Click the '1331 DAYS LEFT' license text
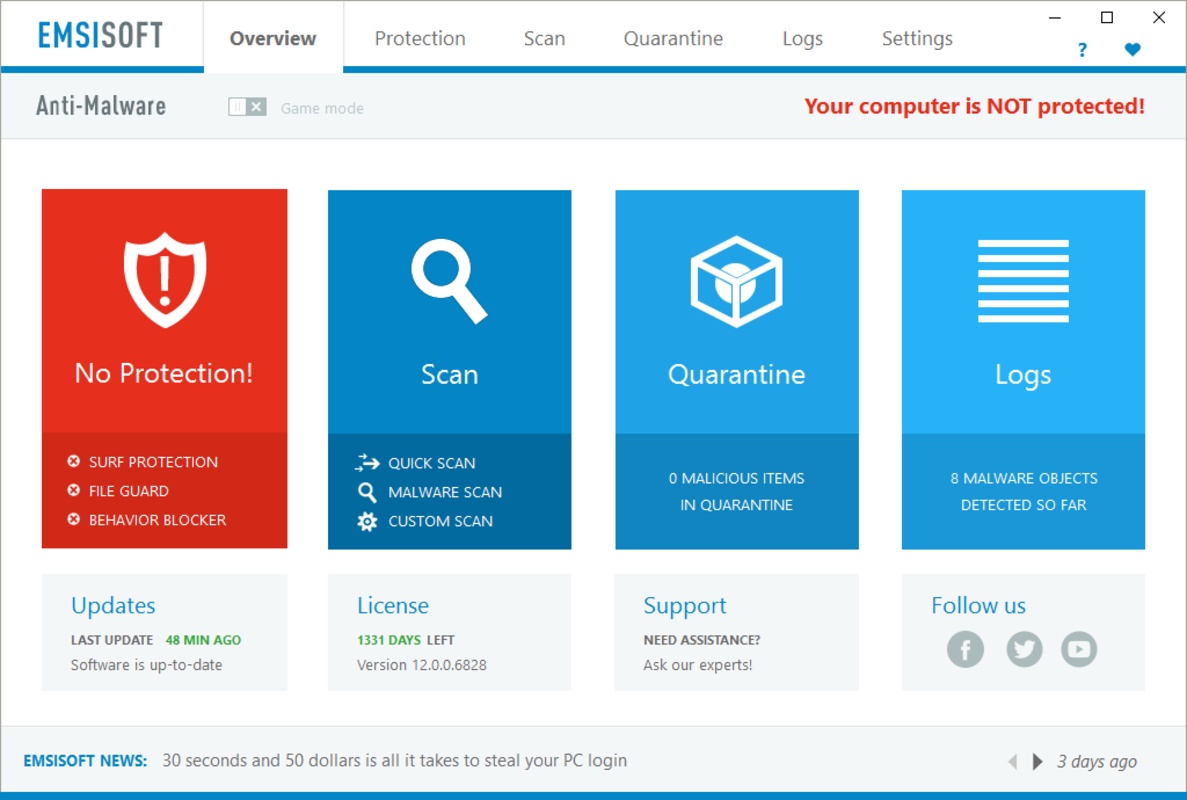Viewport: 1187px width, 800px height. [x=406, y=640]
